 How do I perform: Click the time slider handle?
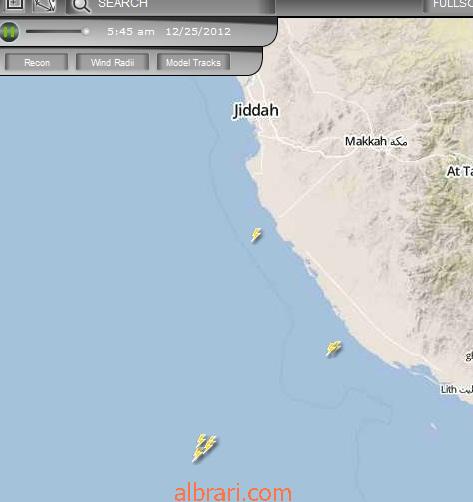tap(86, 32)
